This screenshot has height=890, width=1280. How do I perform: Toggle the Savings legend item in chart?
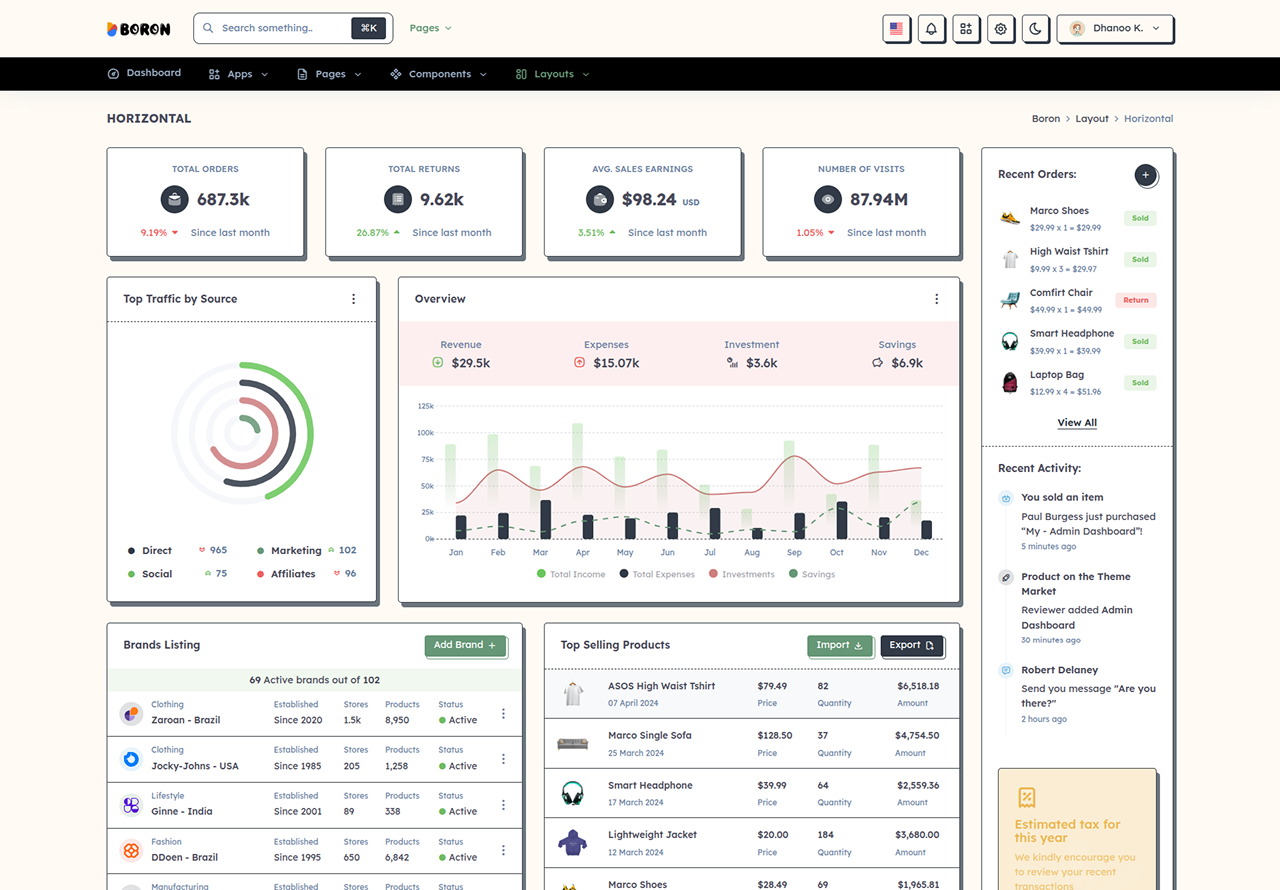(x=811, y=574)
